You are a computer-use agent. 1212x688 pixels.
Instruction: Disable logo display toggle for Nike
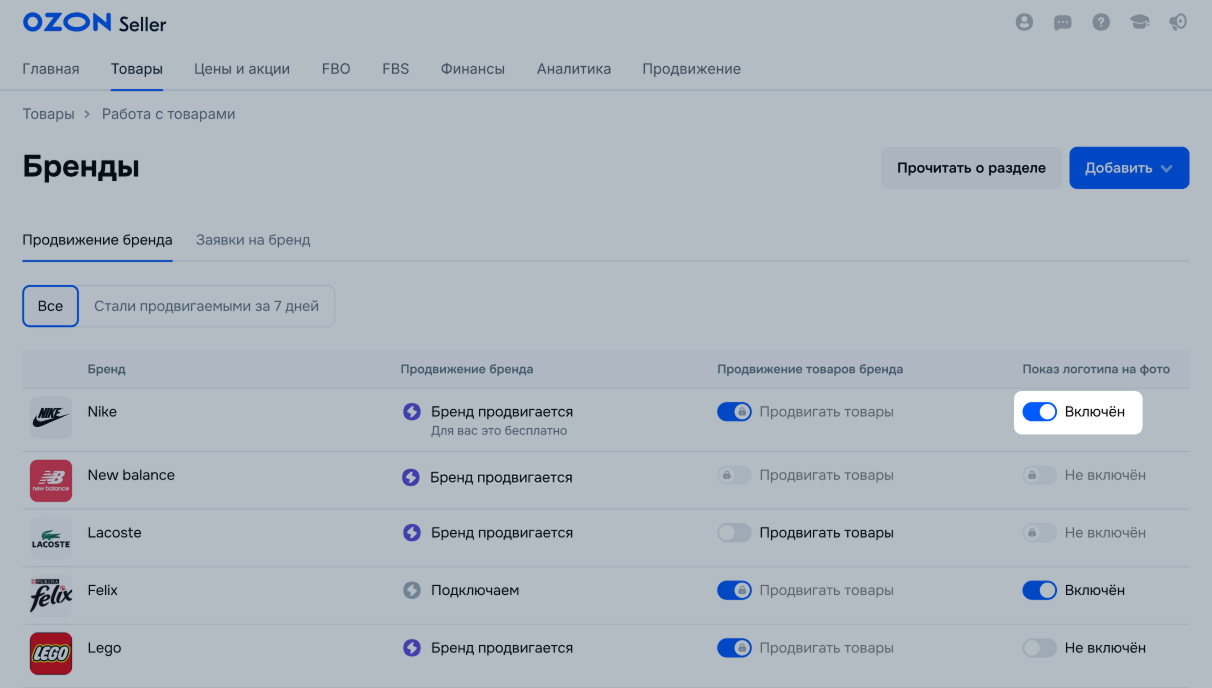(1039, 412)
